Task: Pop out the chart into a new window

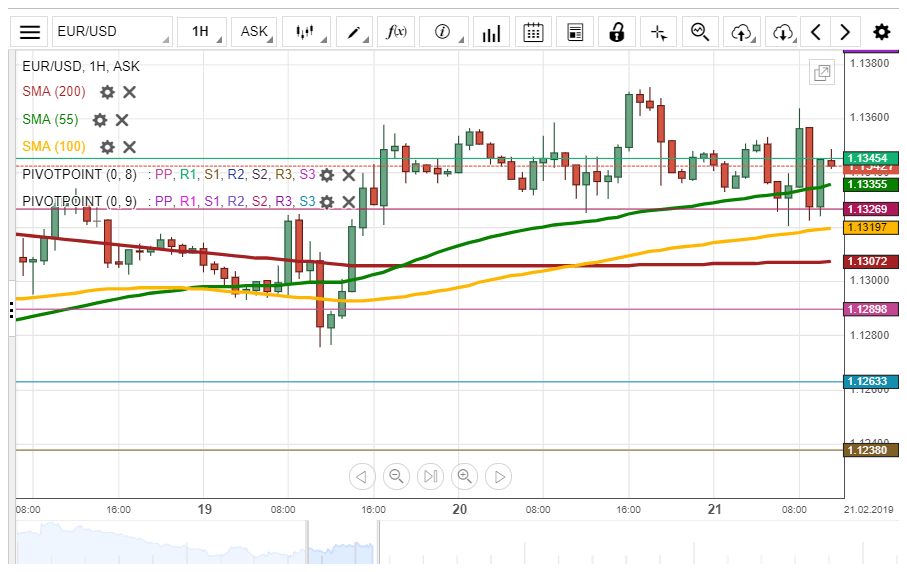Action: (822, 72)
